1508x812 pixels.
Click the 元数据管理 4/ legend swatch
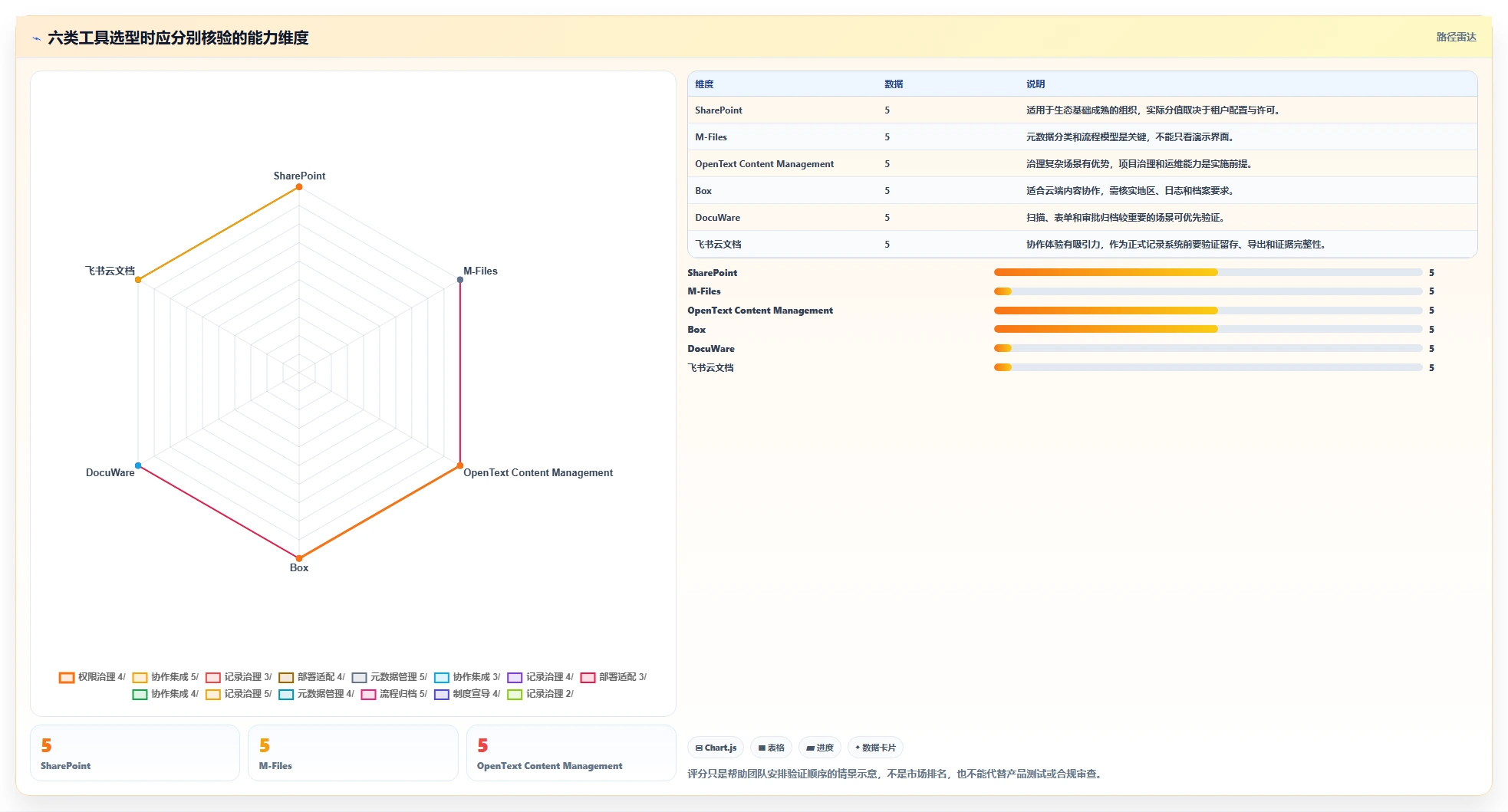(286, 694)
